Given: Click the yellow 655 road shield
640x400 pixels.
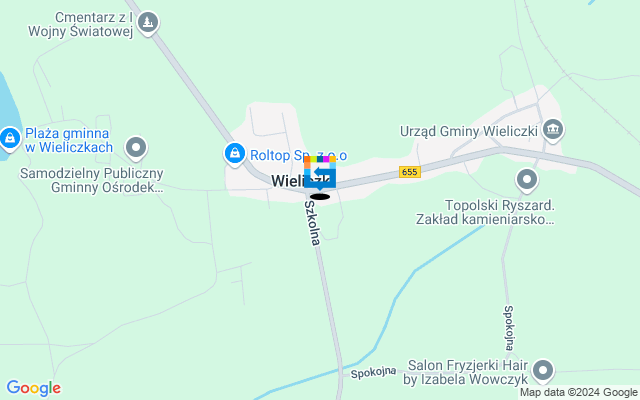Looking at the screenshot, I should (x=410, y=172).
